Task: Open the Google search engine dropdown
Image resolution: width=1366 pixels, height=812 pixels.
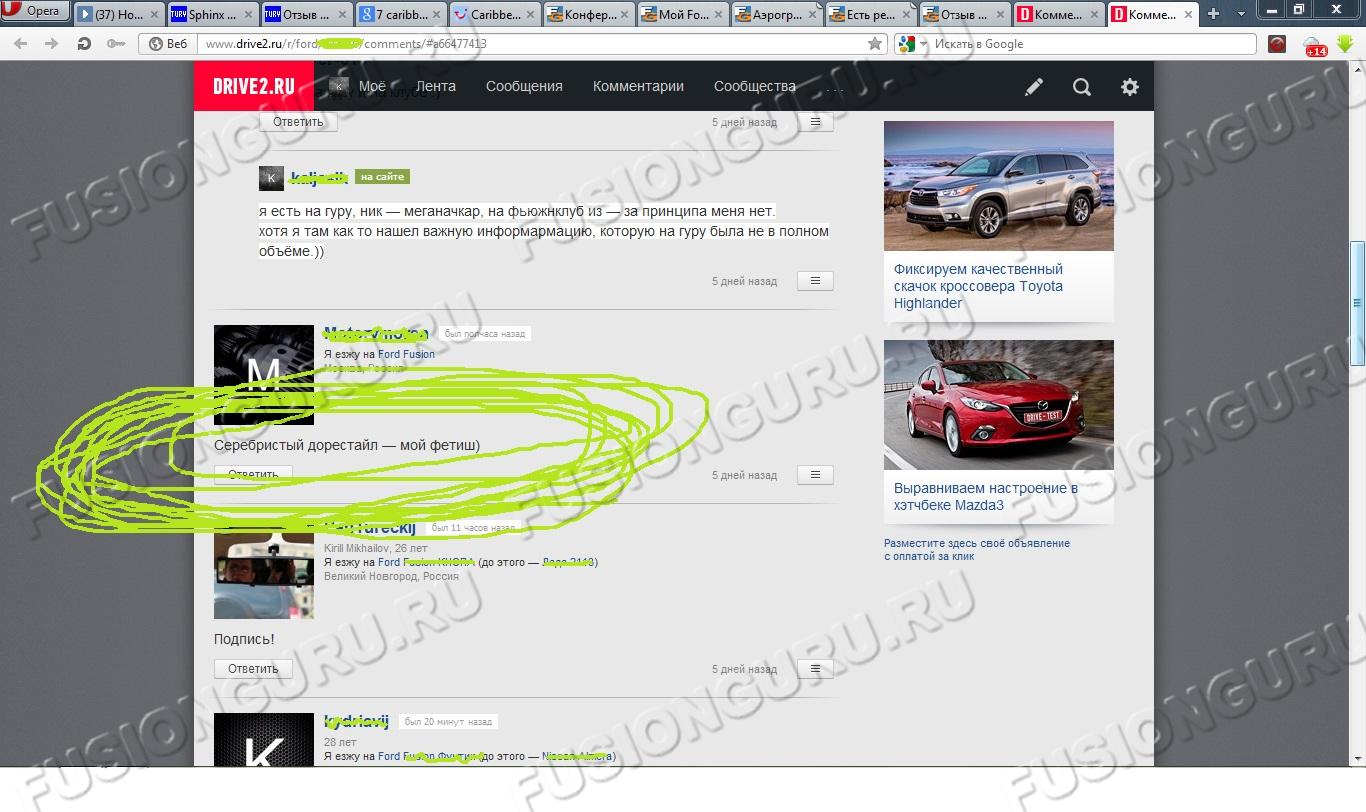Action: click(x=912, y=44)
